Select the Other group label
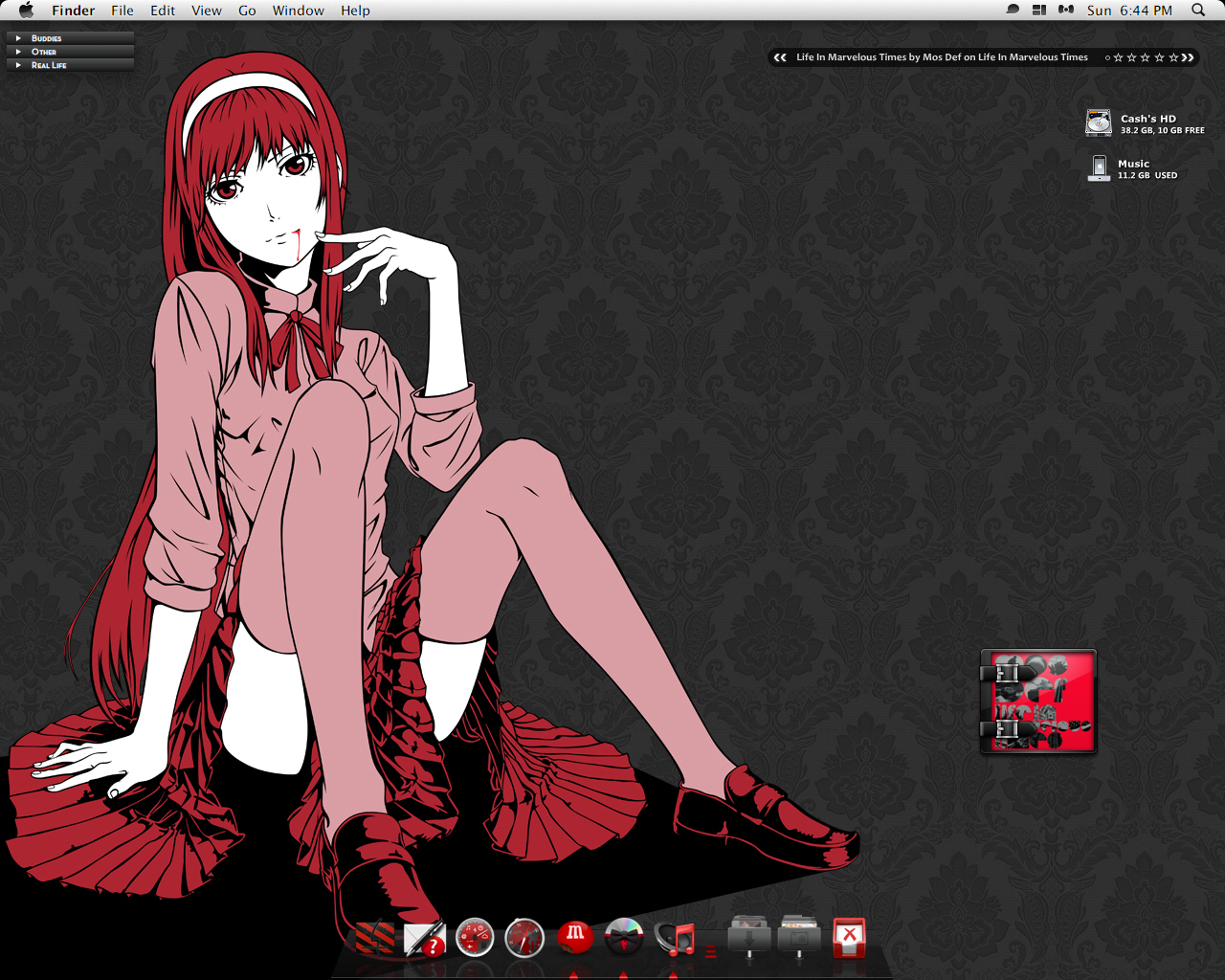The width and height of the screenshot is (1225, 980). (x=44, y=52)
